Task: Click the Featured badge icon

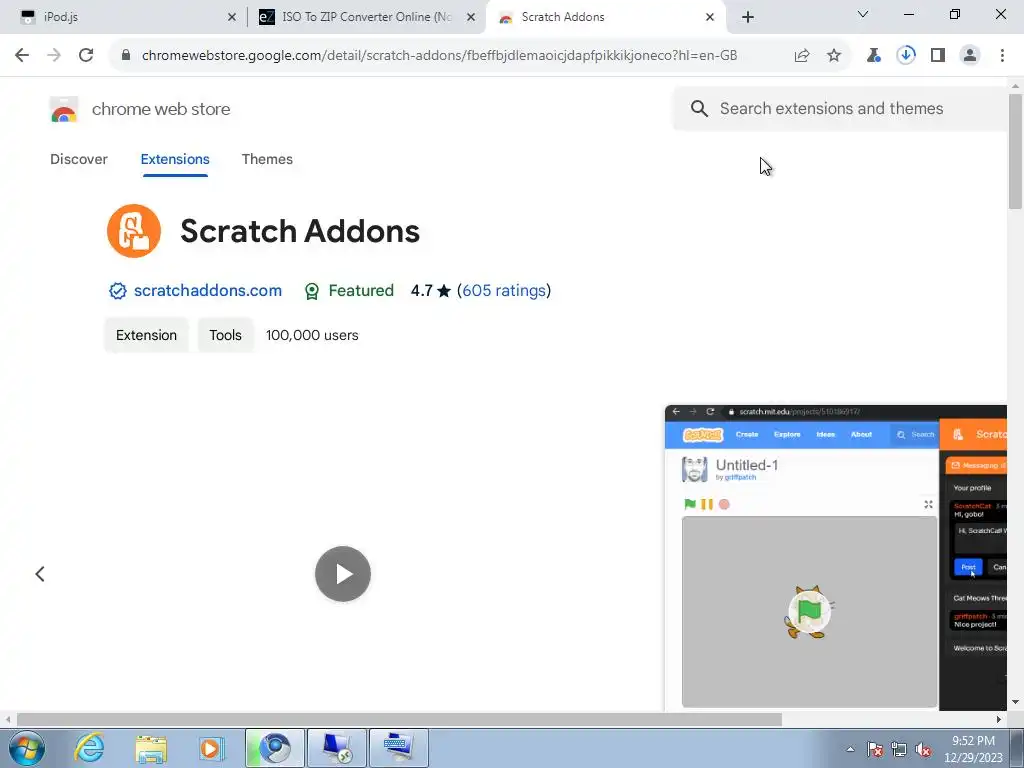Action: [x=312, y=291]
